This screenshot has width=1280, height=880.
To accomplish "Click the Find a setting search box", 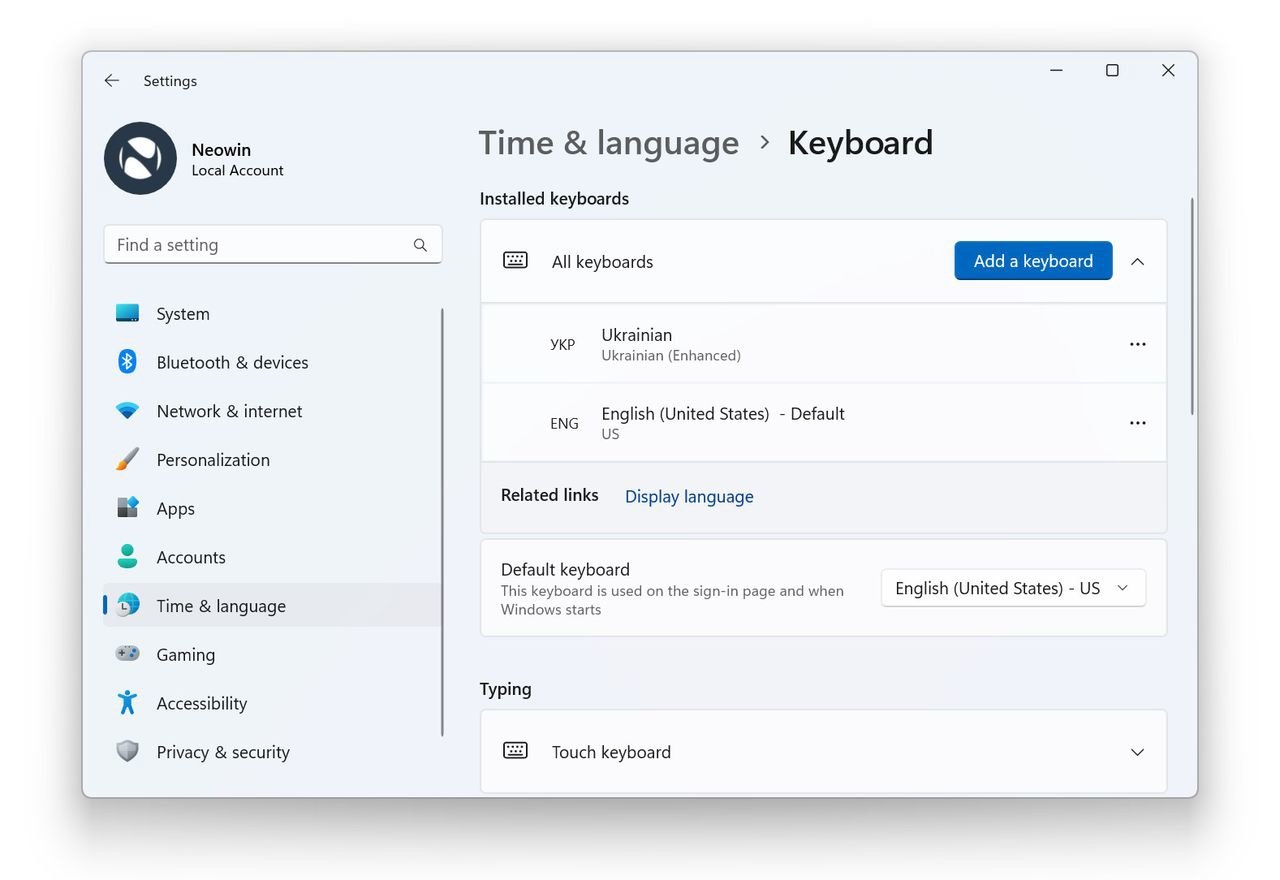I will [x=273, y=245].
